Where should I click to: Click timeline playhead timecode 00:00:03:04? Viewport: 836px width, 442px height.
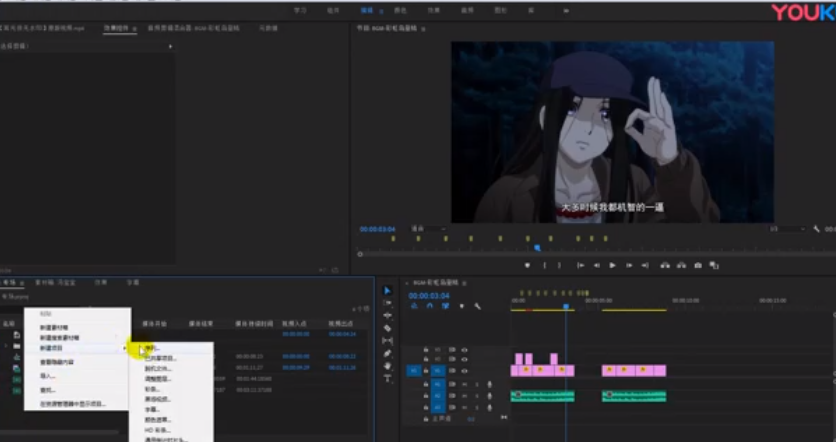[x=429, y=295]
